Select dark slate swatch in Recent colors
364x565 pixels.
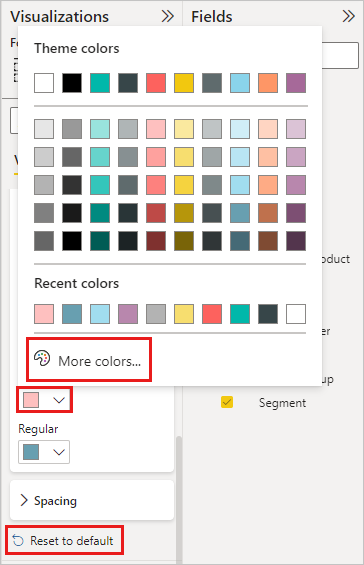pyautogui.click(x=268, y=314)
